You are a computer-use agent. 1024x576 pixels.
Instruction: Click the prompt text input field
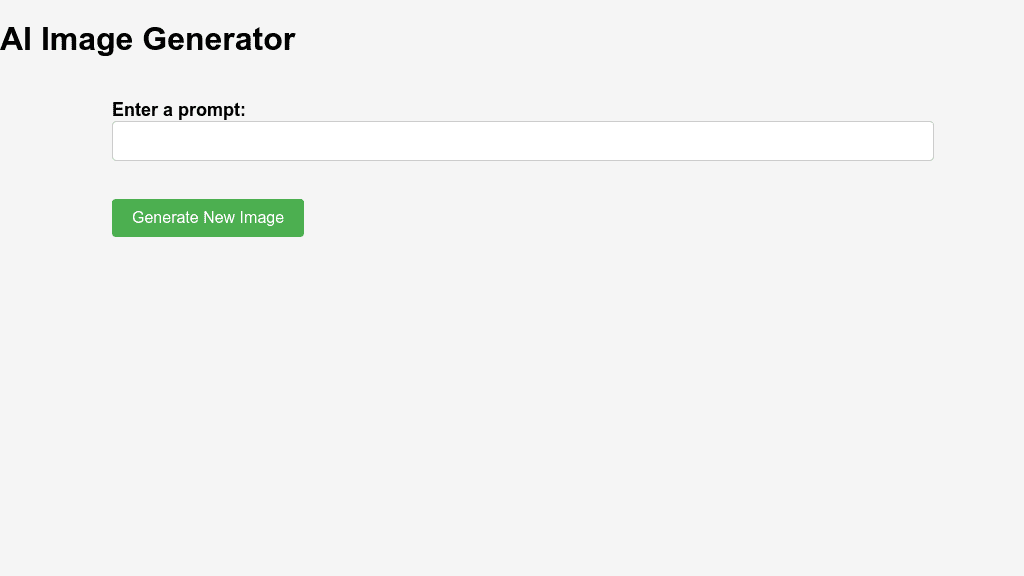click(x=522, y=141)
